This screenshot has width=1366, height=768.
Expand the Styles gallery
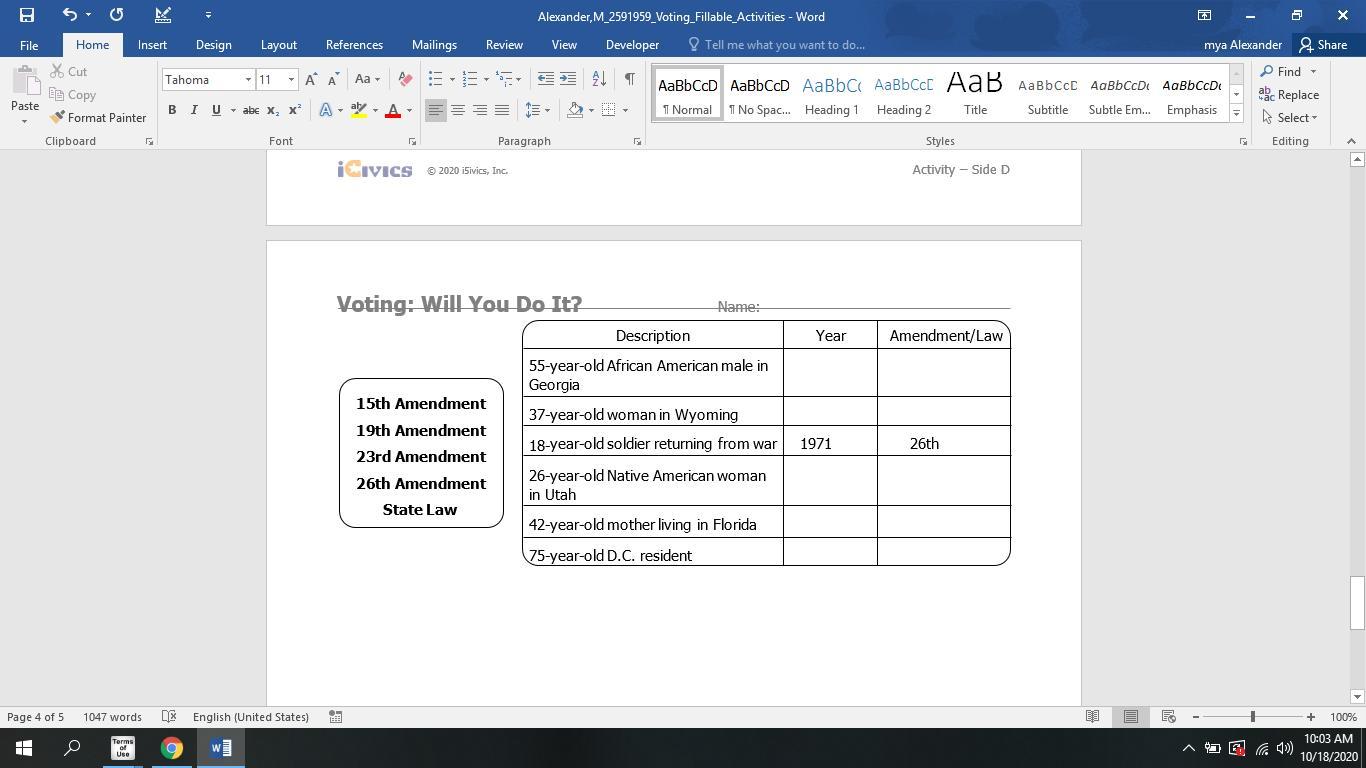[x=1236, y=114]
